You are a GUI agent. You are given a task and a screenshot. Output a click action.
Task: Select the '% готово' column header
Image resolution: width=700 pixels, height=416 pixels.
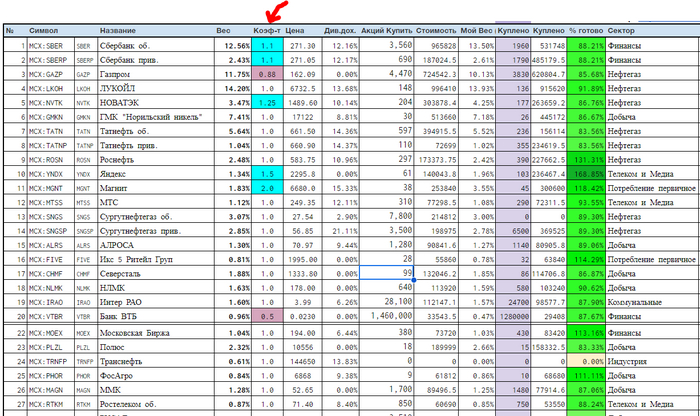pyautogui.click(x=586, y=32)
